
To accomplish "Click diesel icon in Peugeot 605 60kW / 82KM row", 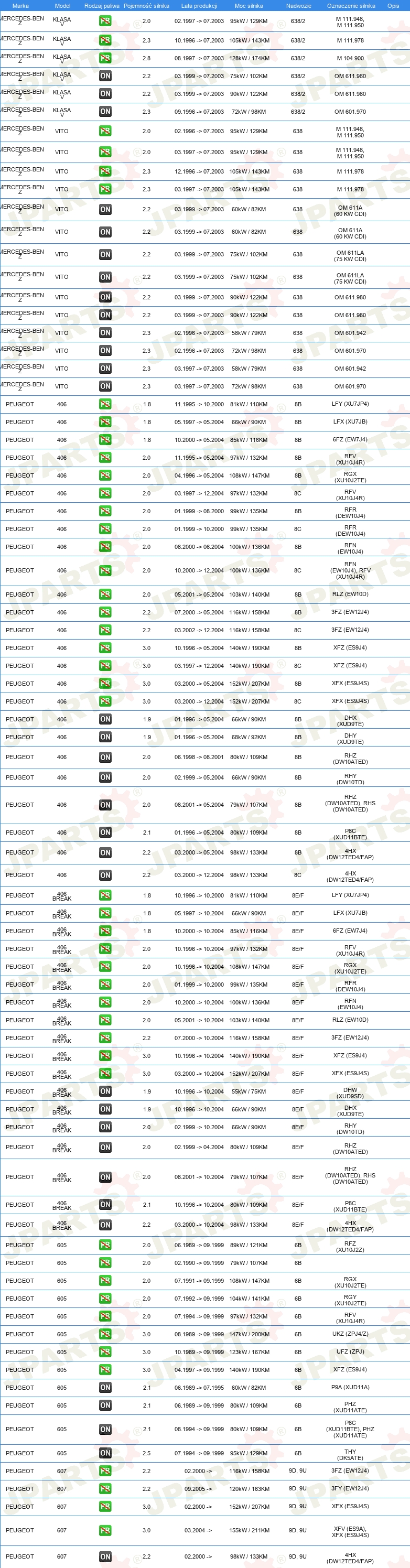I will pos(105,1388).
